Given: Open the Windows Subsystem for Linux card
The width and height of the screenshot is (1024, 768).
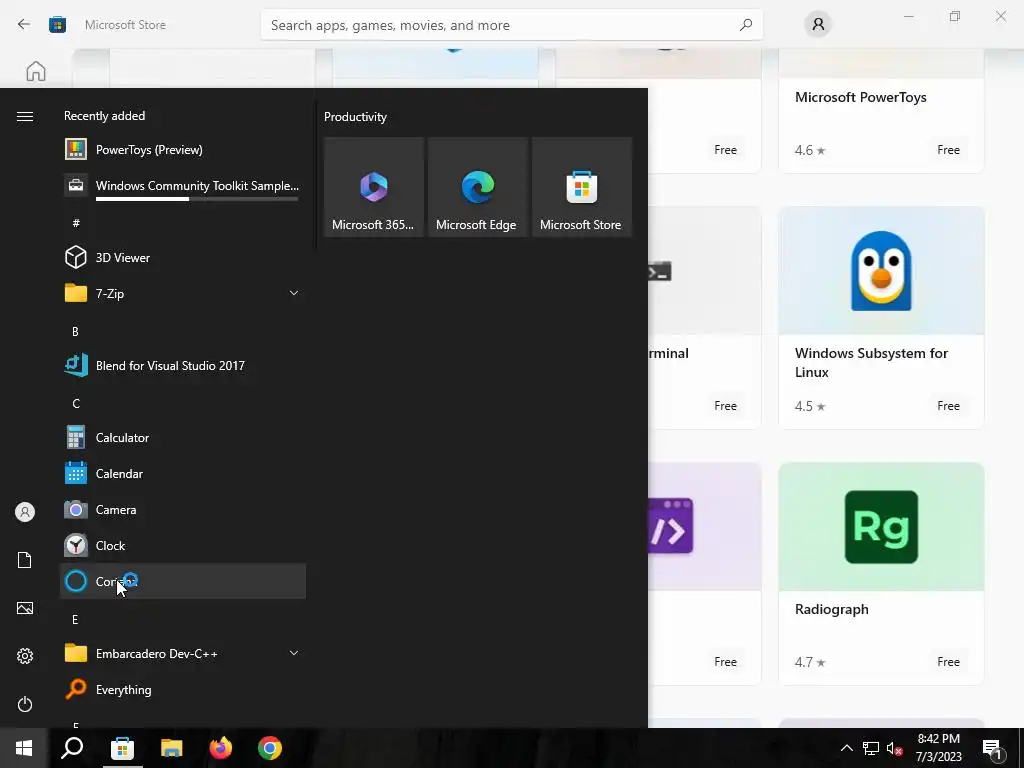Looking at the screenshot, I should click(x=881, y=318).
